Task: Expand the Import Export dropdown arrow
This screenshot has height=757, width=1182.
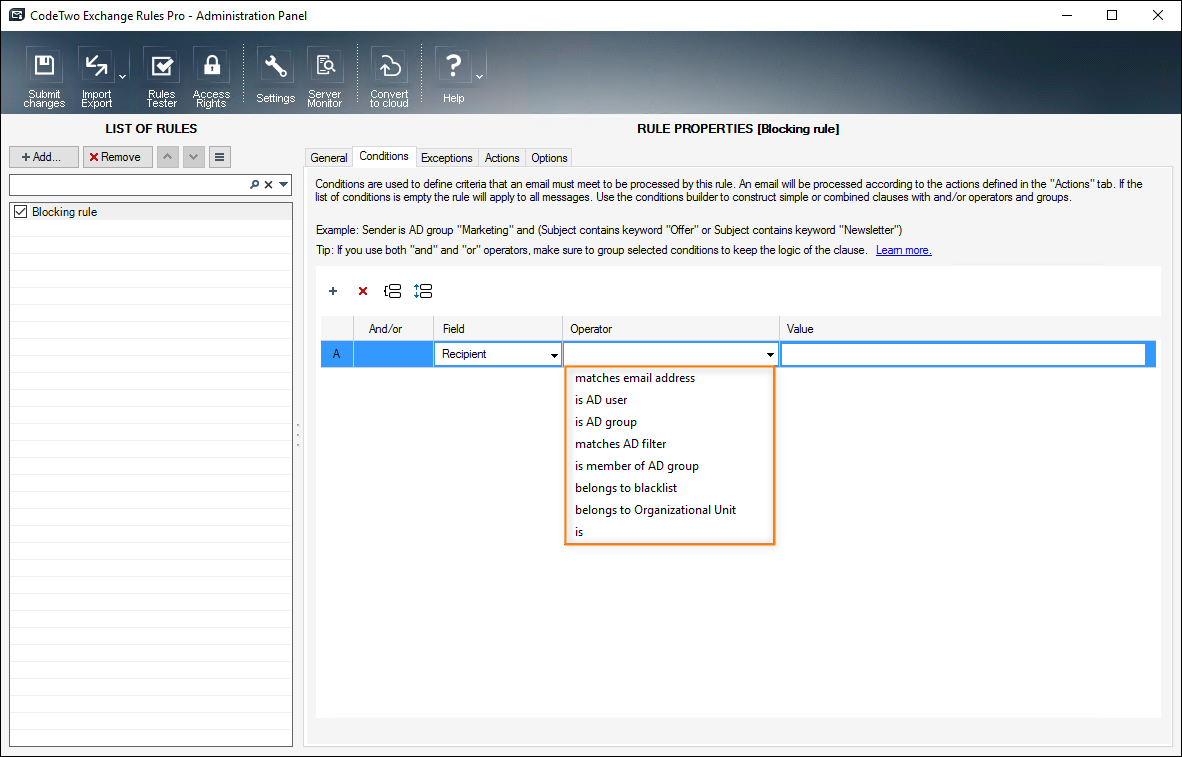Action: 123,78
